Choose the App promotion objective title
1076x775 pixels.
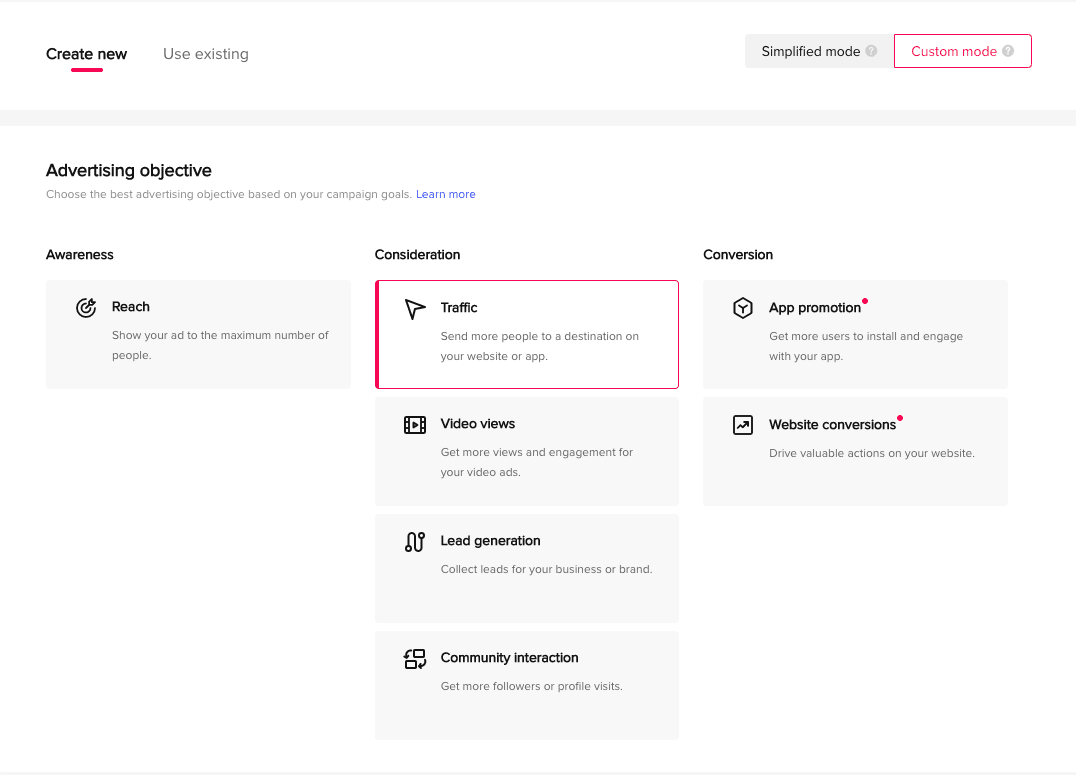(815, 308)
